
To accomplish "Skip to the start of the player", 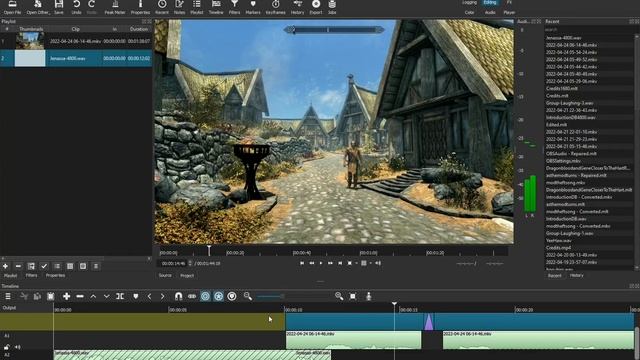I will coord(302,263).
